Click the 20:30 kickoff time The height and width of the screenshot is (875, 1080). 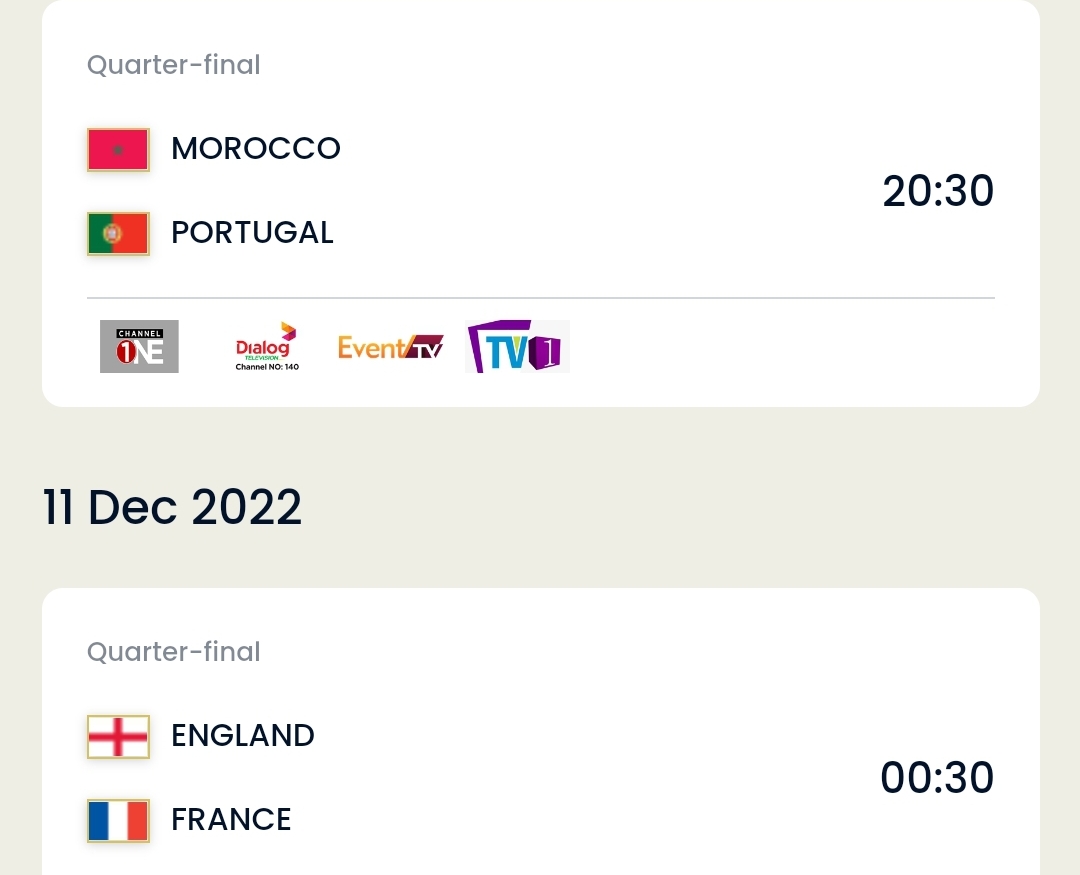(x=938, y=191)
